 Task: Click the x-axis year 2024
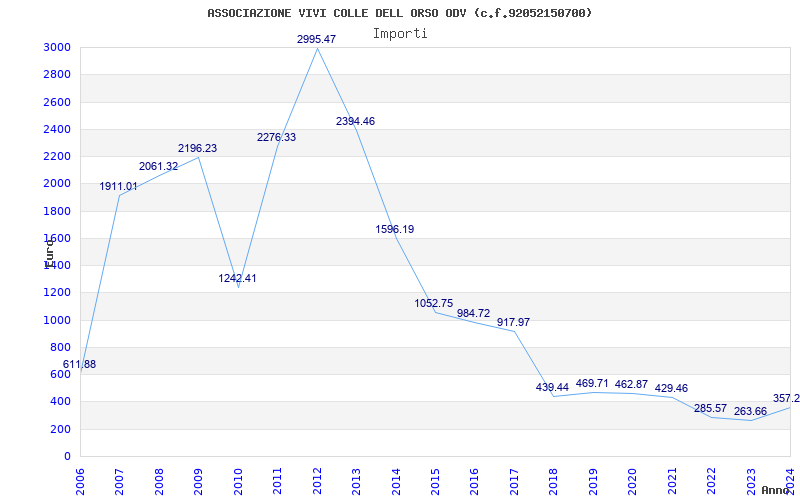click(790, 482)
